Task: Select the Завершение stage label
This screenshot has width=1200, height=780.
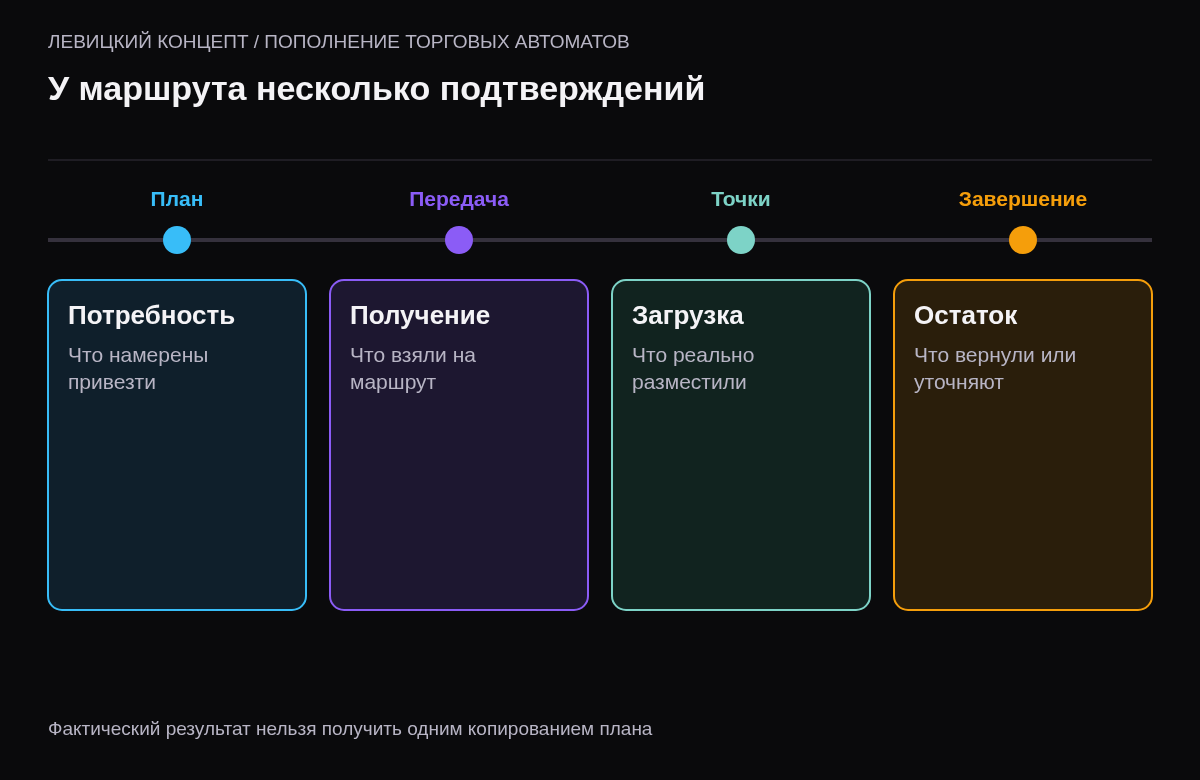Action: 1023,199
